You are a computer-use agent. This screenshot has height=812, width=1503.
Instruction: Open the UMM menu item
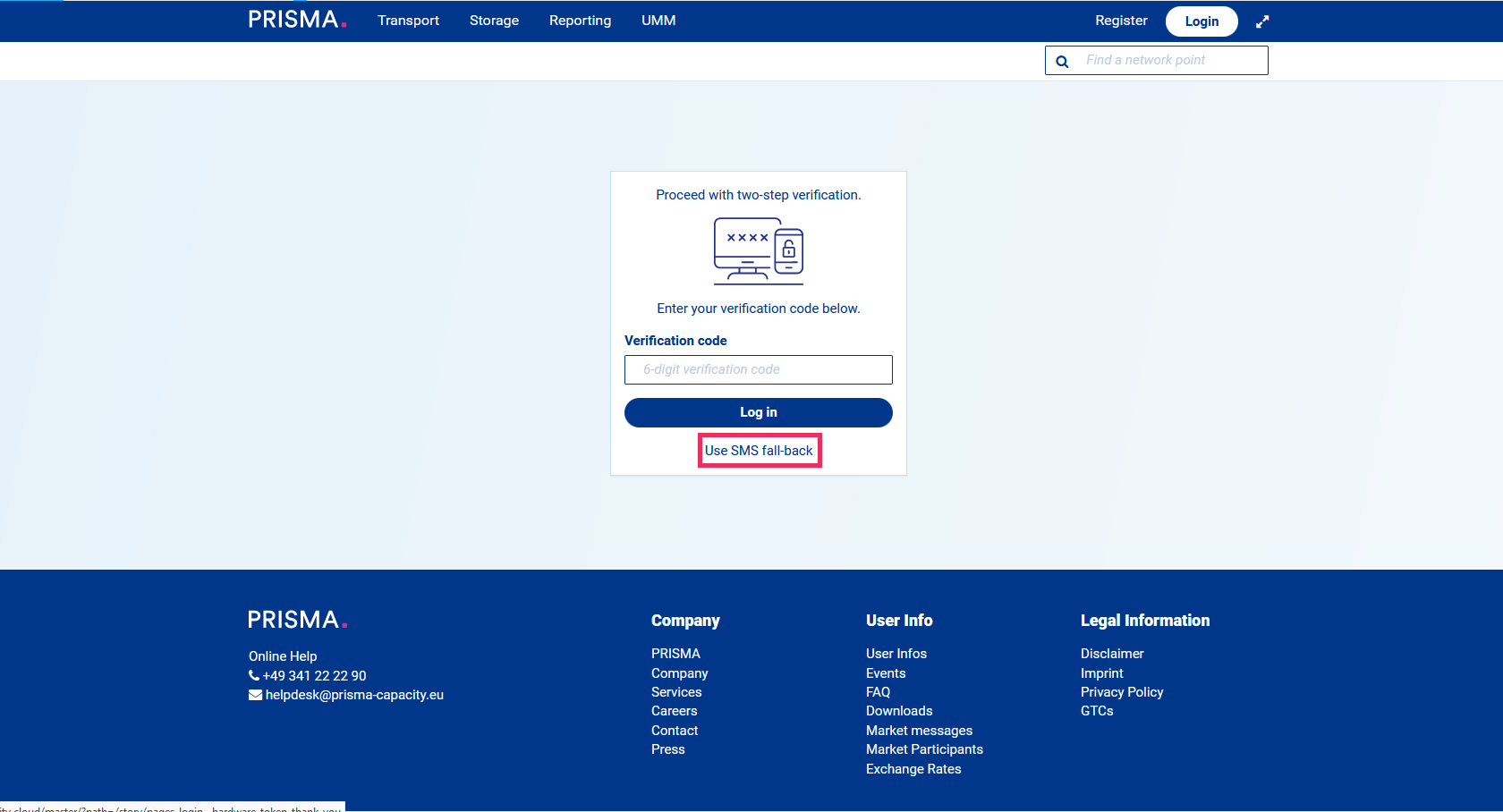coord(658,21)
